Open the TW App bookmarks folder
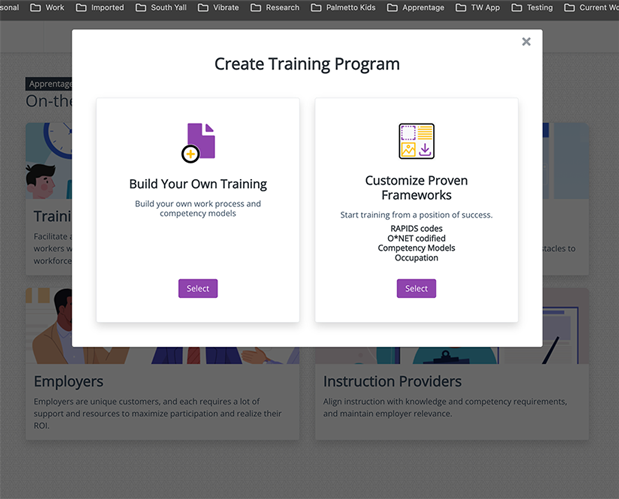This screenshot has width=619, height=499. click(477, 7)
